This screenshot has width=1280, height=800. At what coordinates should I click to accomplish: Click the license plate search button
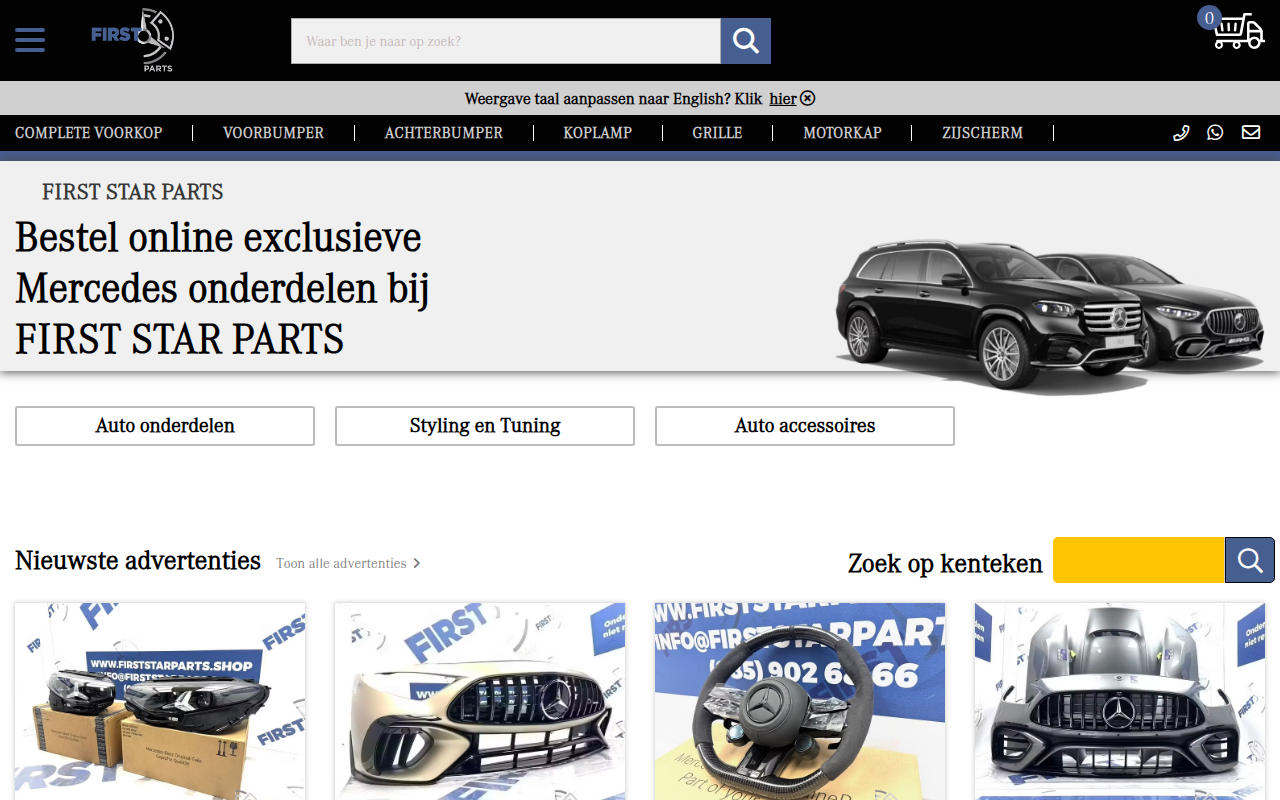[1250, 560]
